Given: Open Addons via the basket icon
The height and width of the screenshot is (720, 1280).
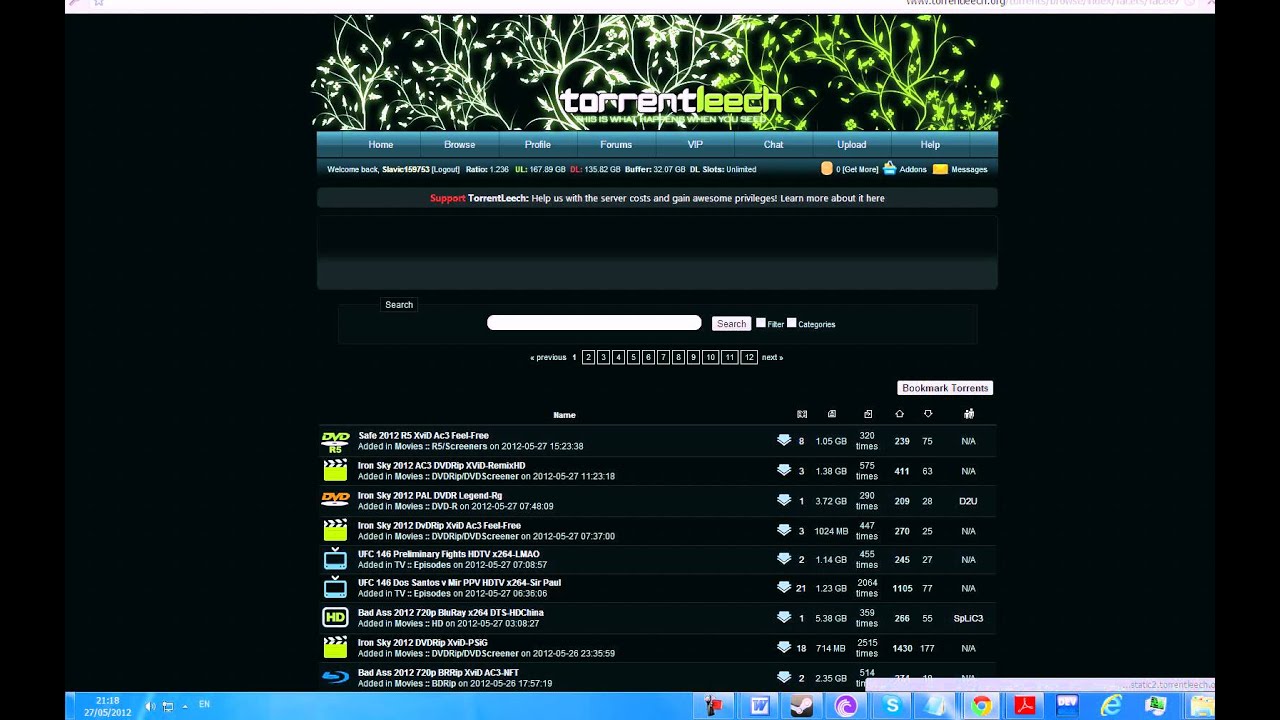Looking at the screenshot, I should tap(889, 169).
